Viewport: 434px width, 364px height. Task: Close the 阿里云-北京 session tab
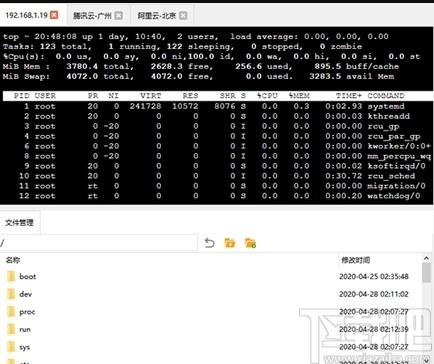pos(183,15)
